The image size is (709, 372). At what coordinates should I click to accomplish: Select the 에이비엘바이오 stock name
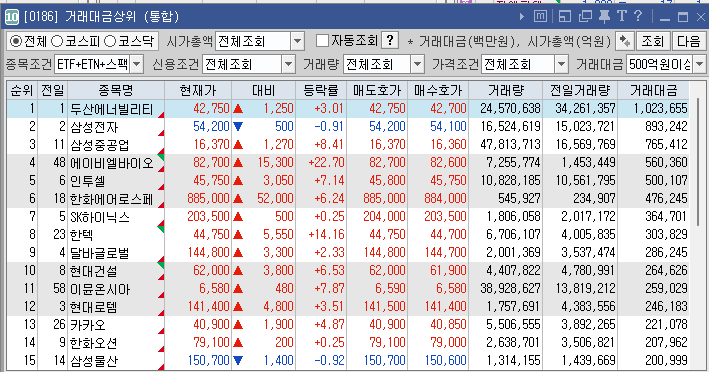coord(112,163)
